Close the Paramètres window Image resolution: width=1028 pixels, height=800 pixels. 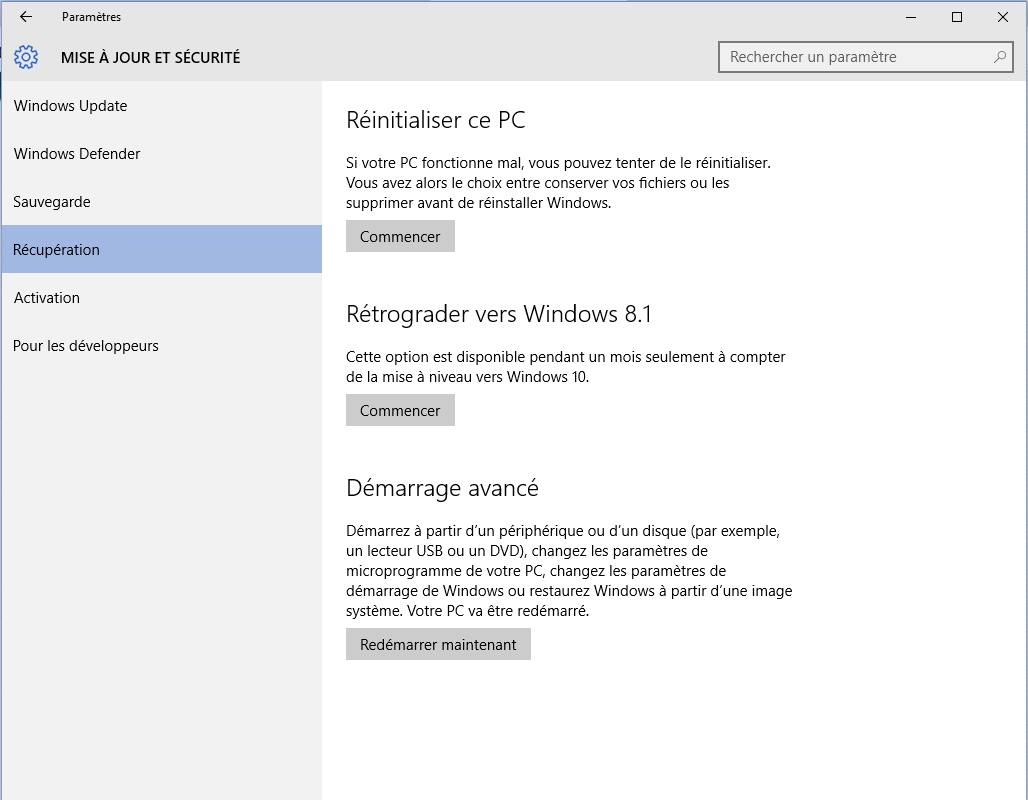(x=1002, y=17)
